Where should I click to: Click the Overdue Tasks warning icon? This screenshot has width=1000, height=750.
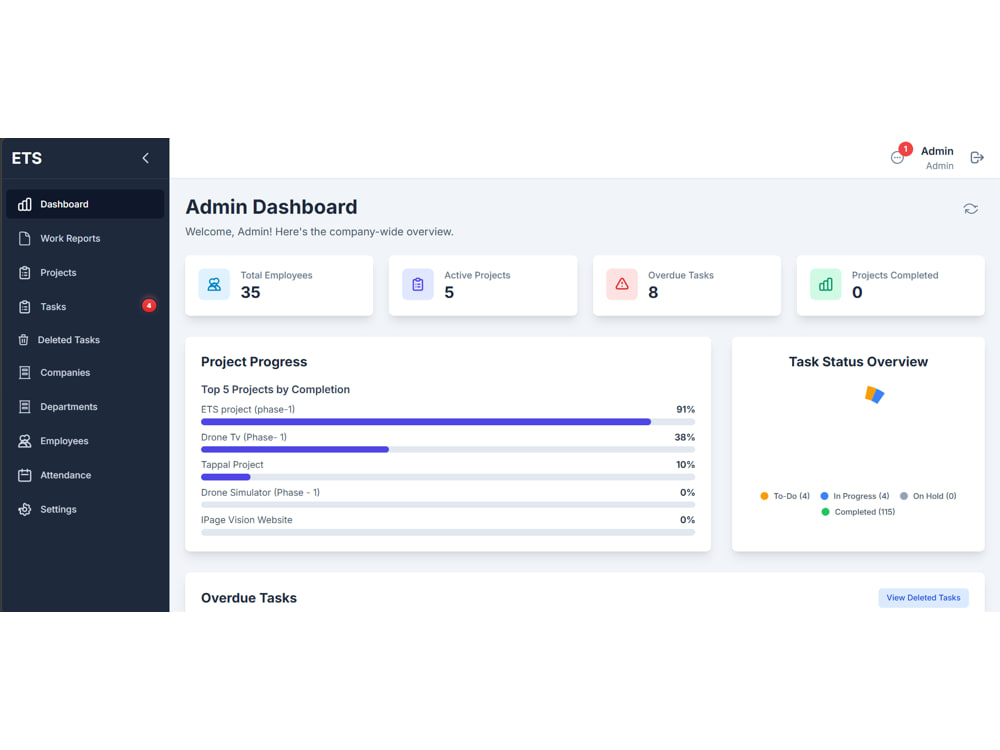coord(622,284)
